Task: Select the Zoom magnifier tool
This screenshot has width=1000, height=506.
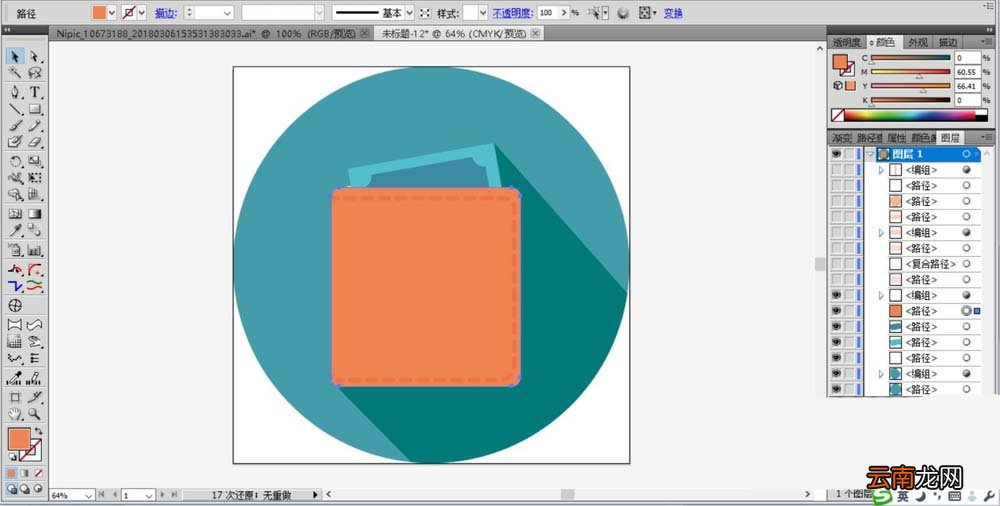Action: 34,414
